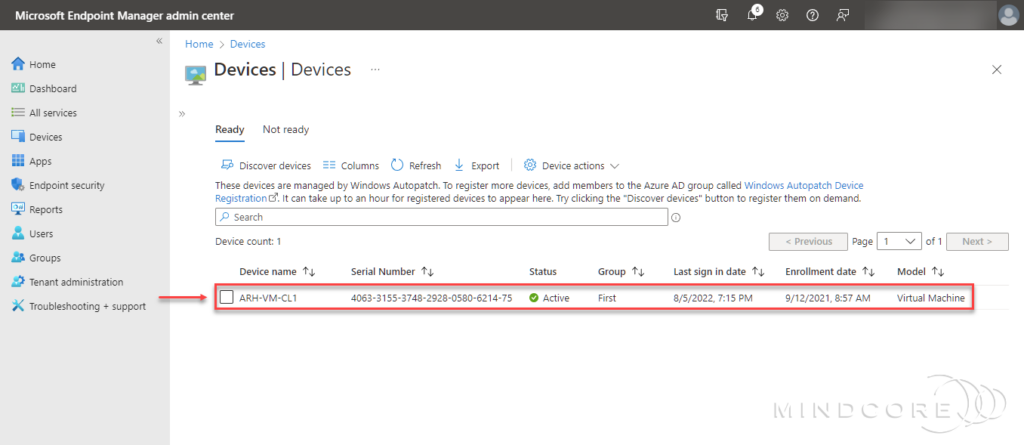Click the model value Virtual Machine
This screenshot has height=445, width=1024.
[x=931, y=298]
